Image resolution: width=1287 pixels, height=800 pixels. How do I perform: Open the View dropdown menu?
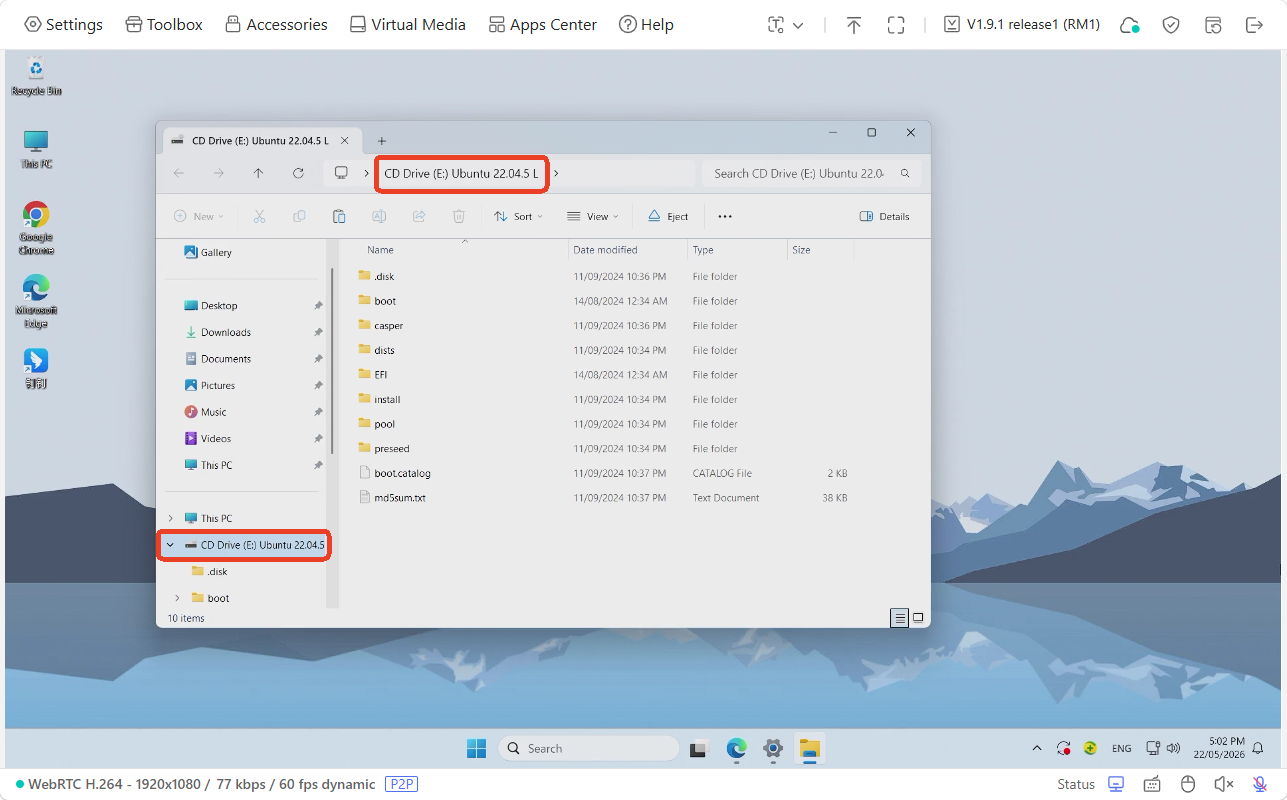tap(592, 216)
